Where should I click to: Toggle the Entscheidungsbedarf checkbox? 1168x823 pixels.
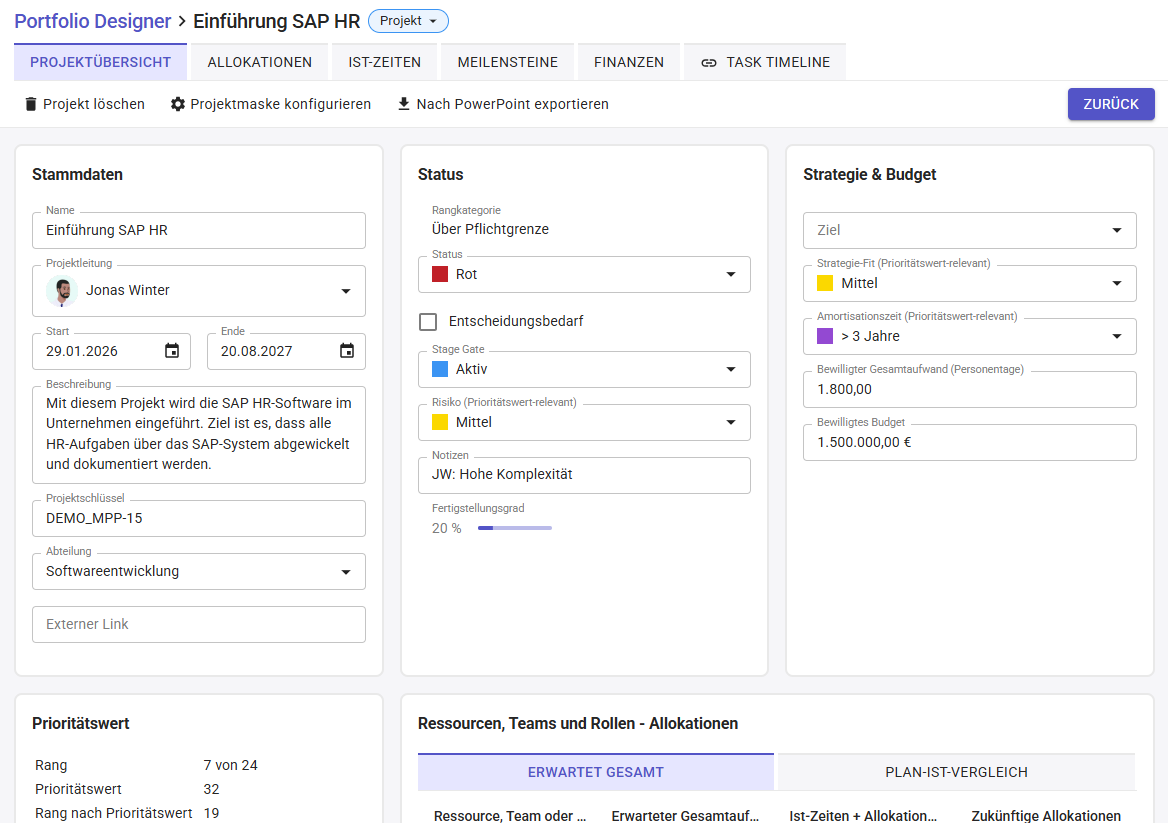point(428,322)
